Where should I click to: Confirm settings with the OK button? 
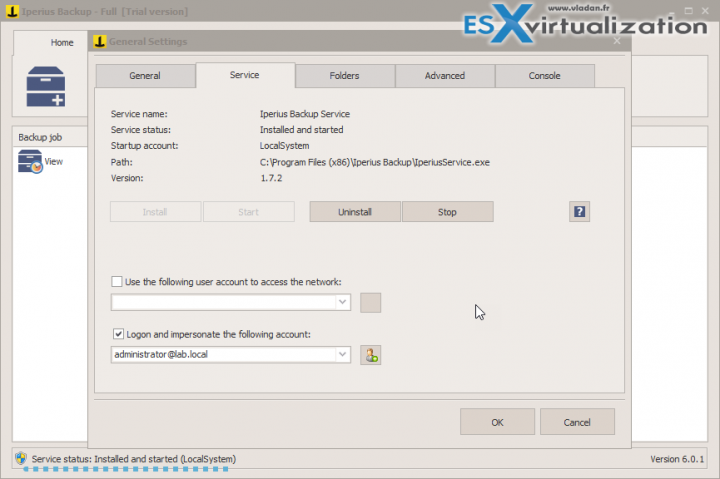pos(497,422)
